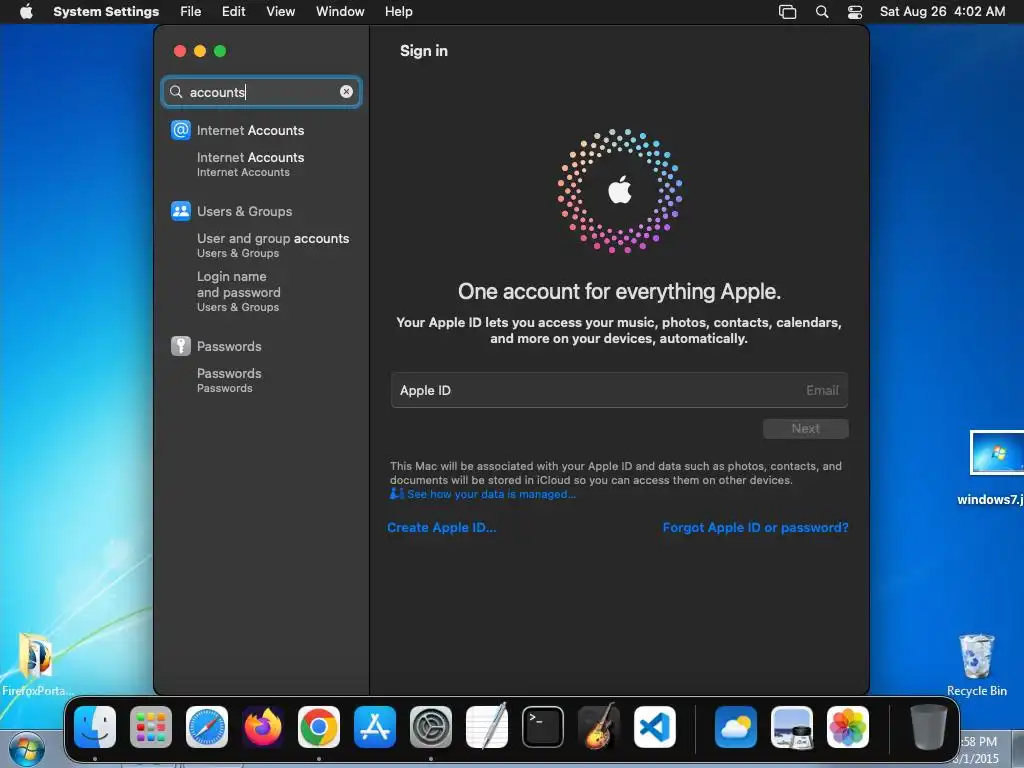Image resolution: width=1024 pixels, height=768 pixels.
Task: Click the Apple logo menu
Action: (x=26, y=11)
